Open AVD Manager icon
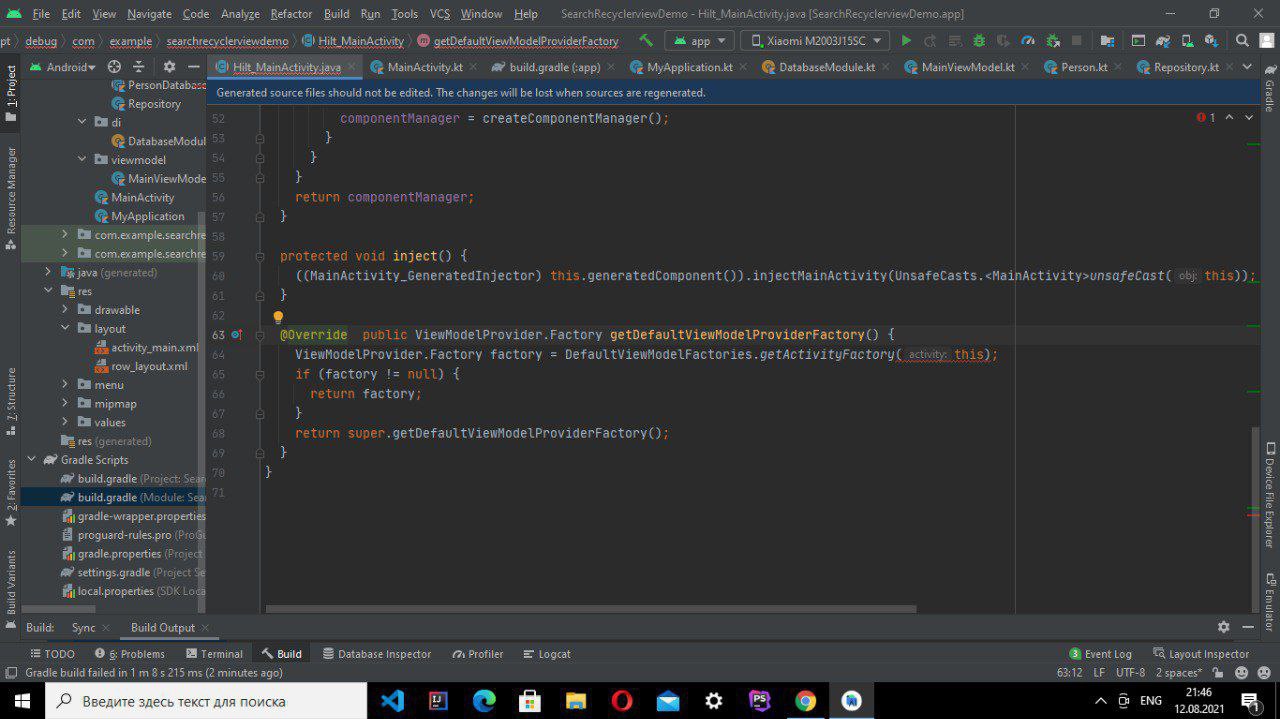The image size is (1280, 719). click(x=1187, y=41)
